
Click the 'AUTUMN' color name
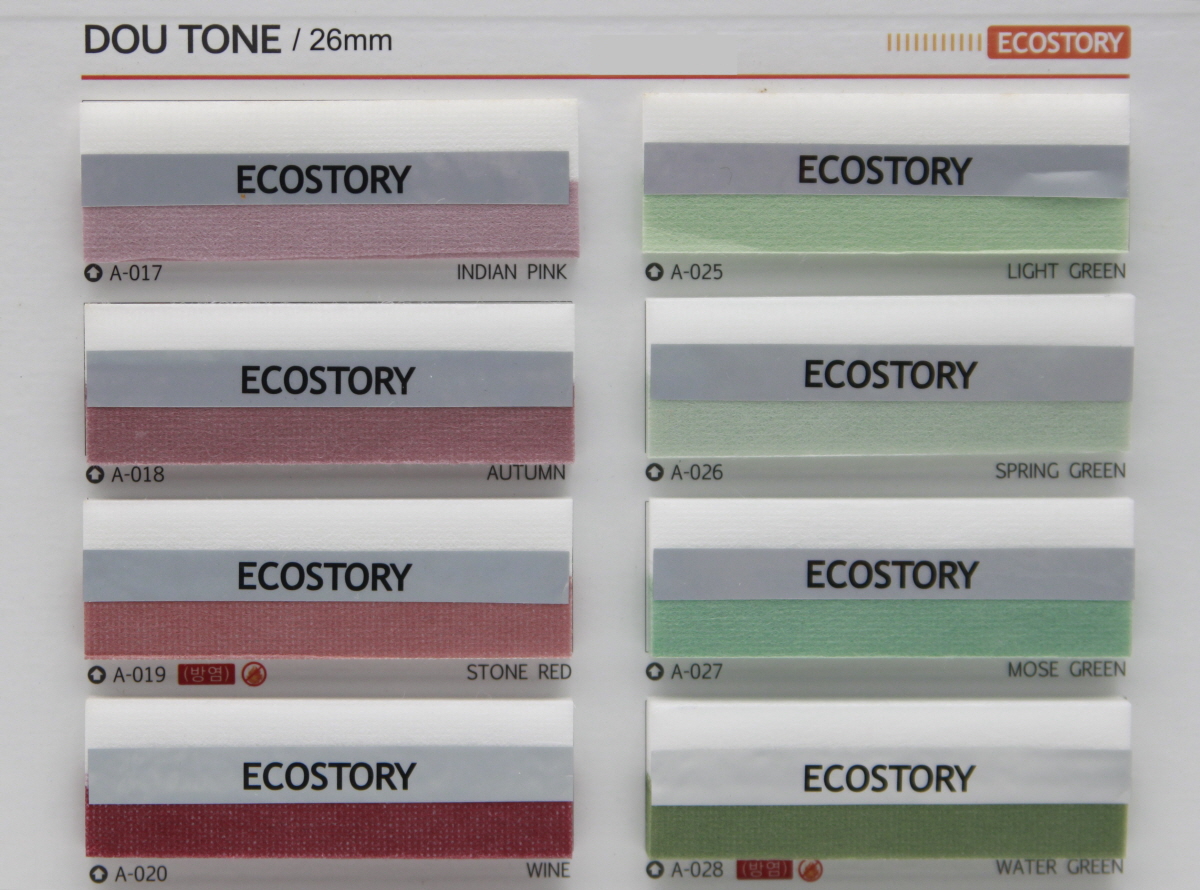(x=526, y=472)
